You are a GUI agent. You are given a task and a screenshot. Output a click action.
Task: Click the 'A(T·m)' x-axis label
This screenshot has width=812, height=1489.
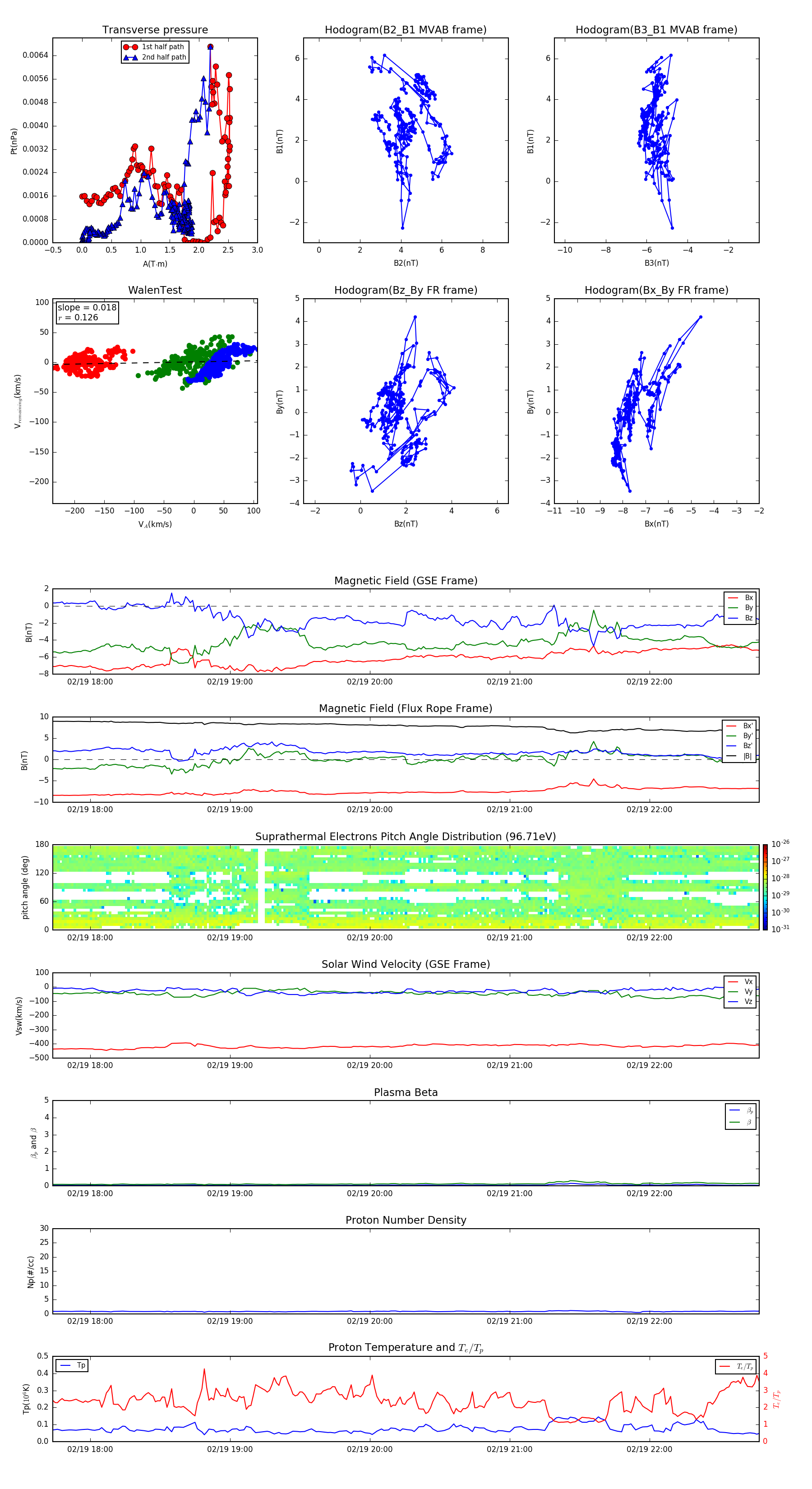click(155, 264)
